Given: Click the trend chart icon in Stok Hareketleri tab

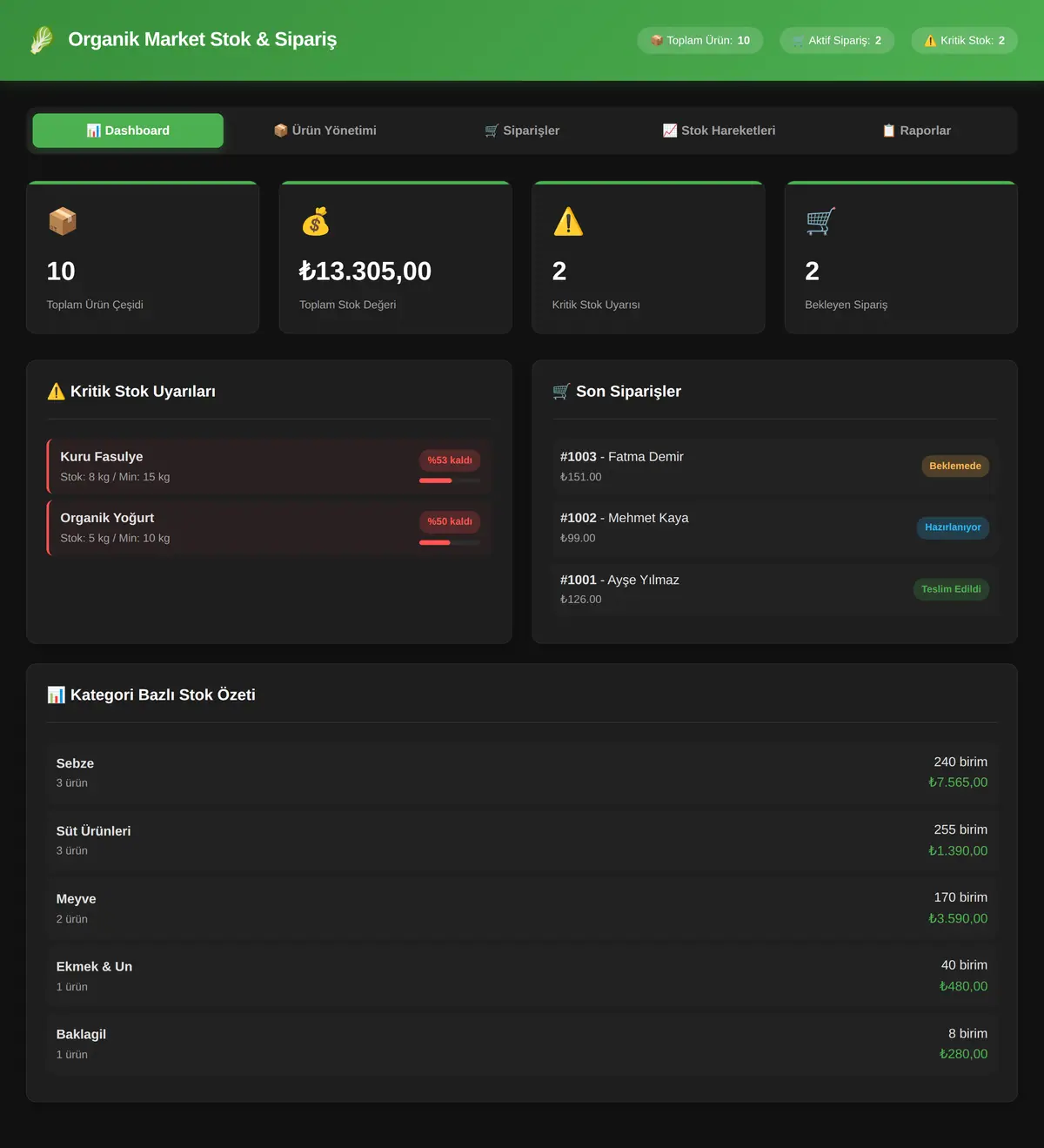Looking at the screenshot, I should pyautogui.click(x=670, y=131).
